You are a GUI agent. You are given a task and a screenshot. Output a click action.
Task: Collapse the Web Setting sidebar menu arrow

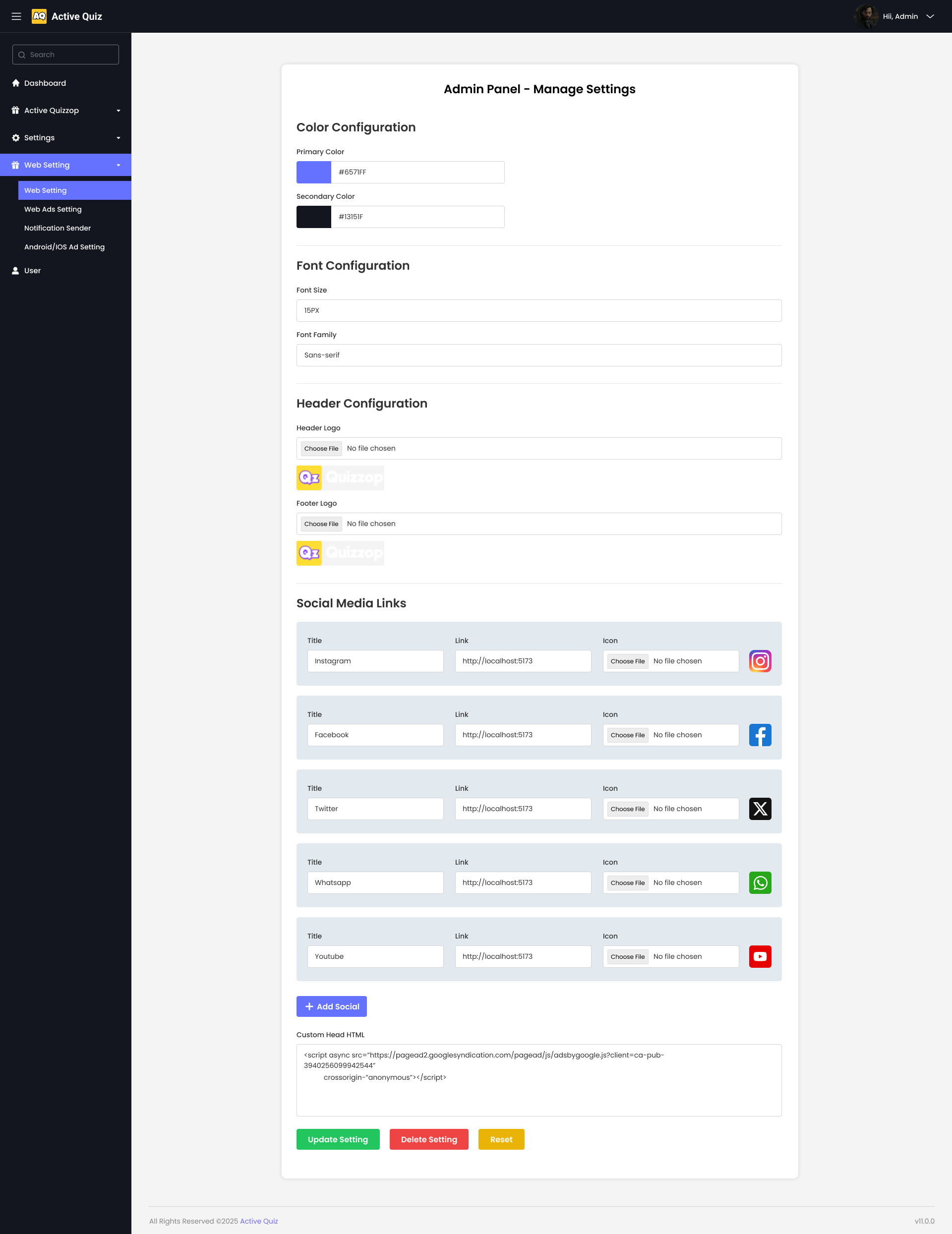(119, 165)
